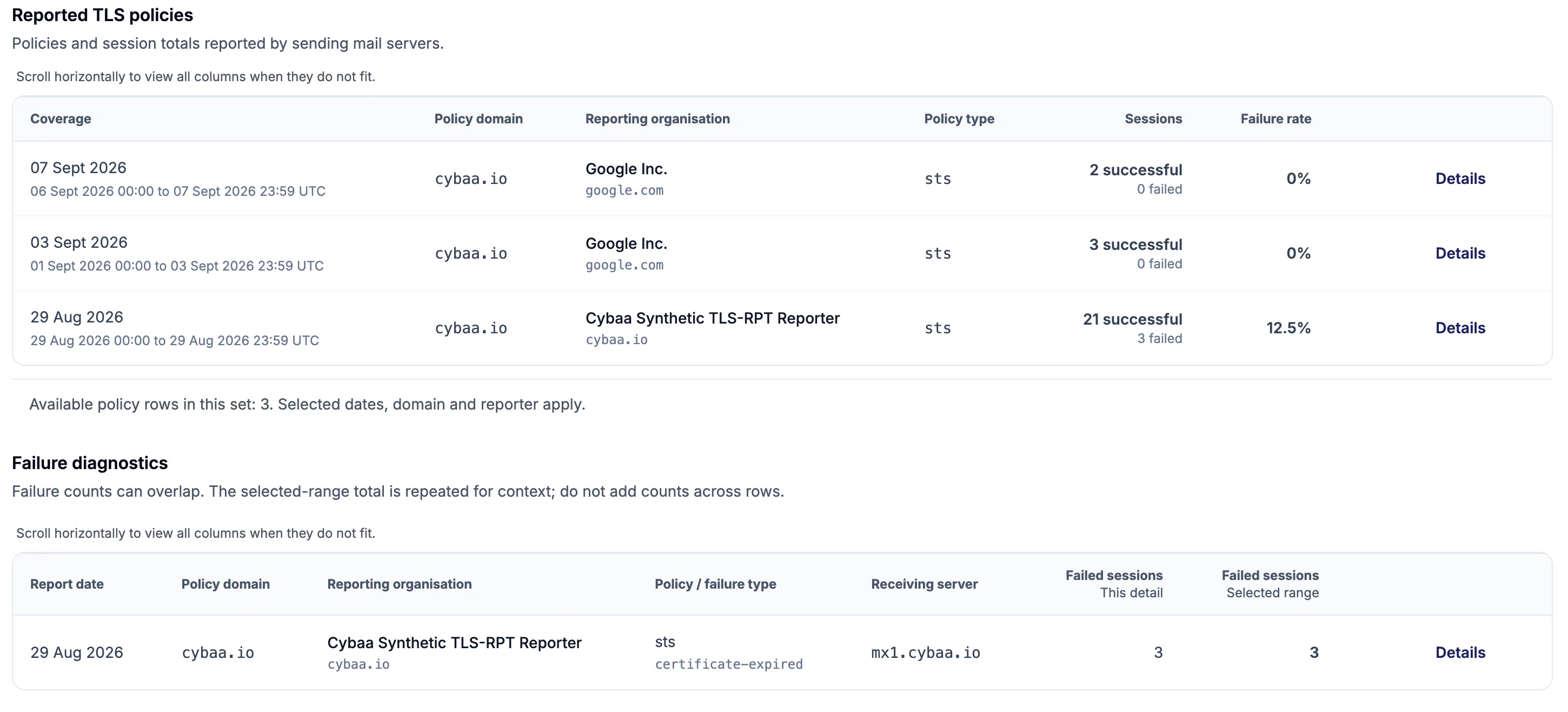Screen dimensions: 1568x712
Task: Click the 'certificate-expired' failure type text
Action: (729, 664)
